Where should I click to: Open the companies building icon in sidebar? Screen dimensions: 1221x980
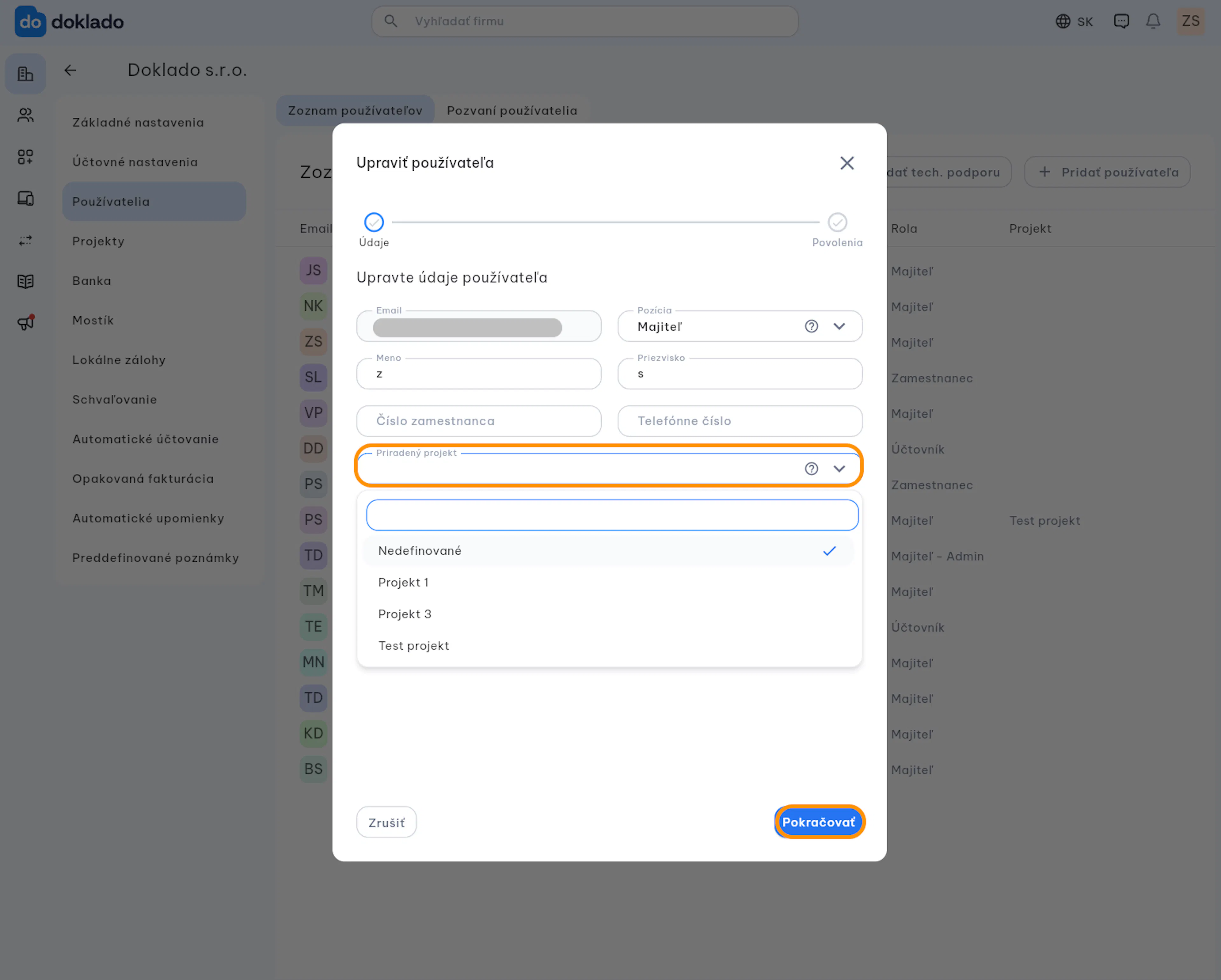coord(25,74)
